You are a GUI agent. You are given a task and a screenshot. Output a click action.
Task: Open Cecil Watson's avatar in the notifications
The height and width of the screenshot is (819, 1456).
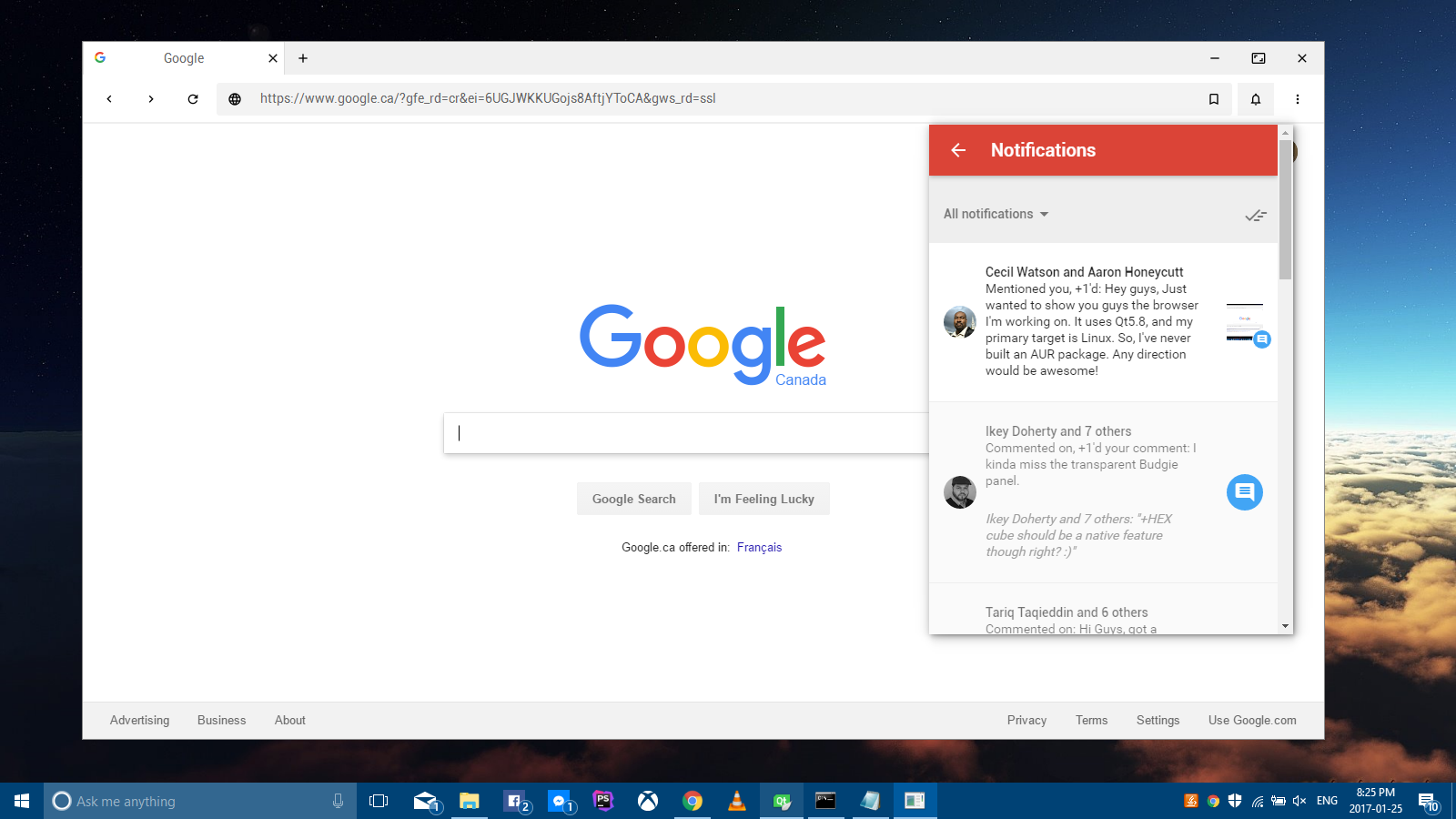(x=960, y=321)
